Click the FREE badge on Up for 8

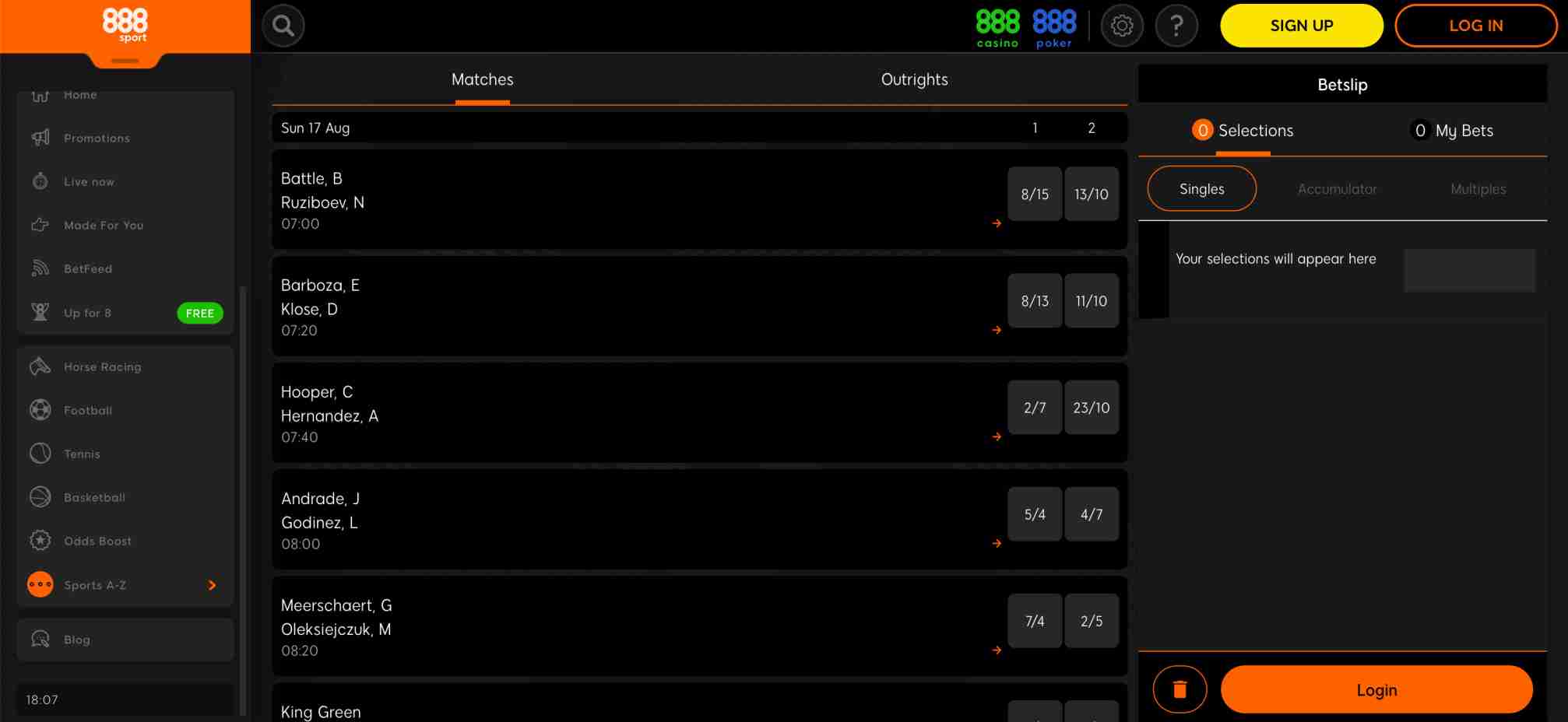coord(200,313)
